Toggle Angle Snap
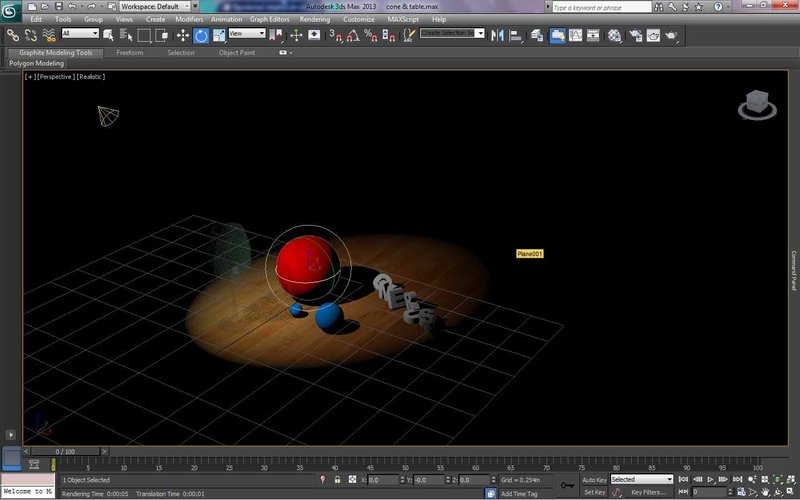 click(x=353, y=35)
